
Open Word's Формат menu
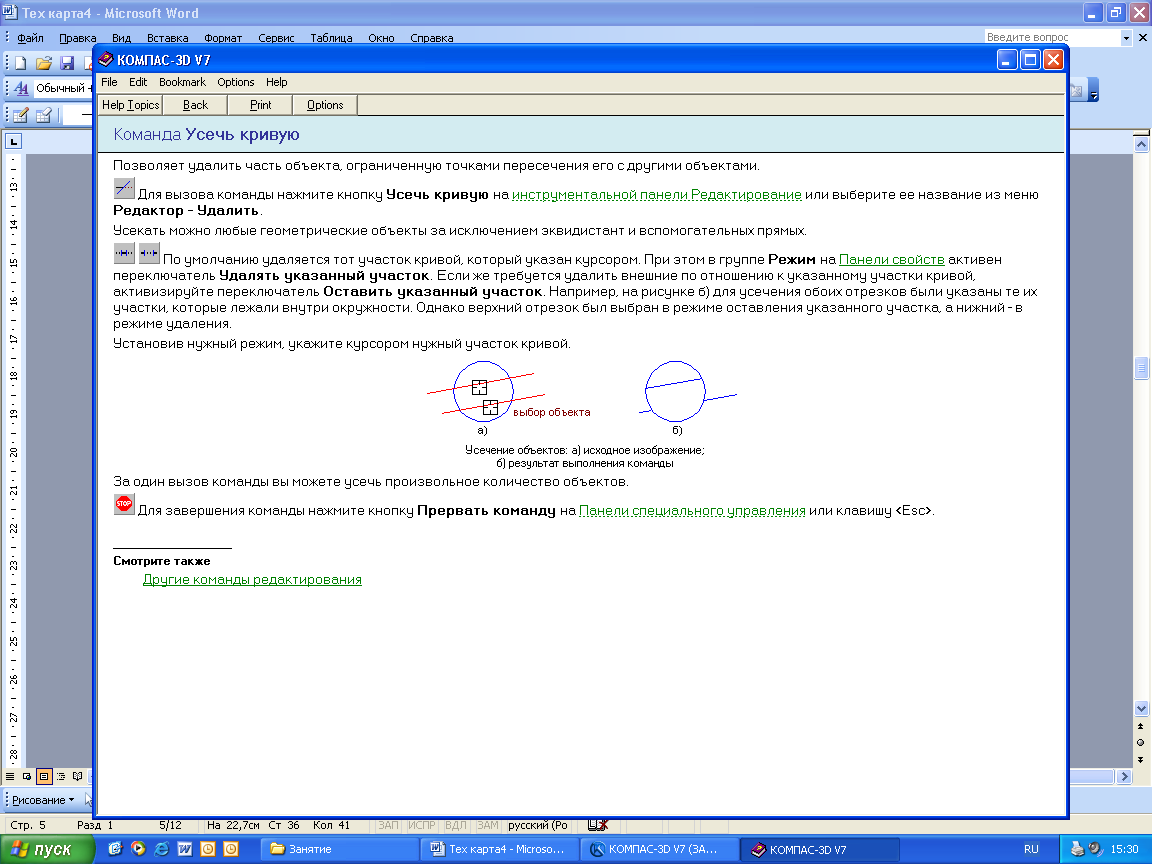[x=223, y=38]
